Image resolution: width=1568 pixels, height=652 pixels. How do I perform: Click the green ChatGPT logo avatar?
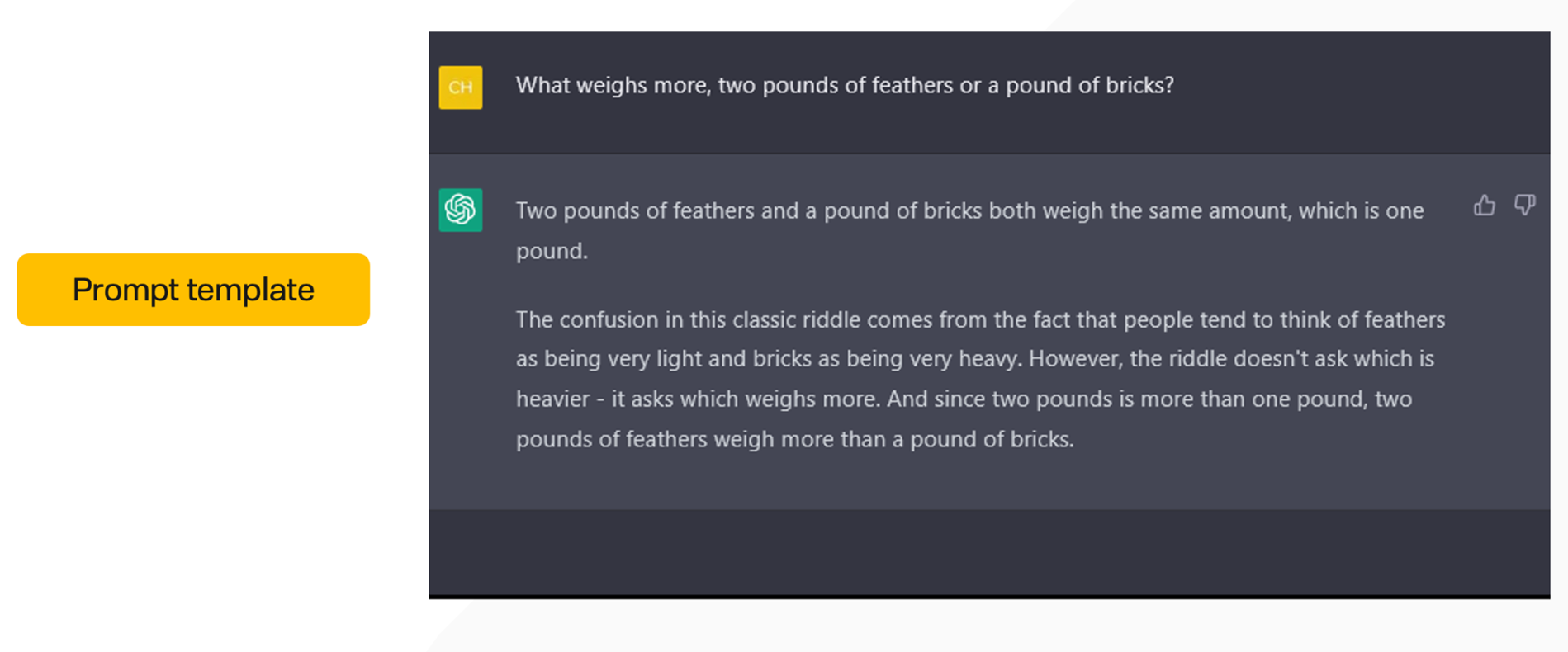tap(461, 210)
